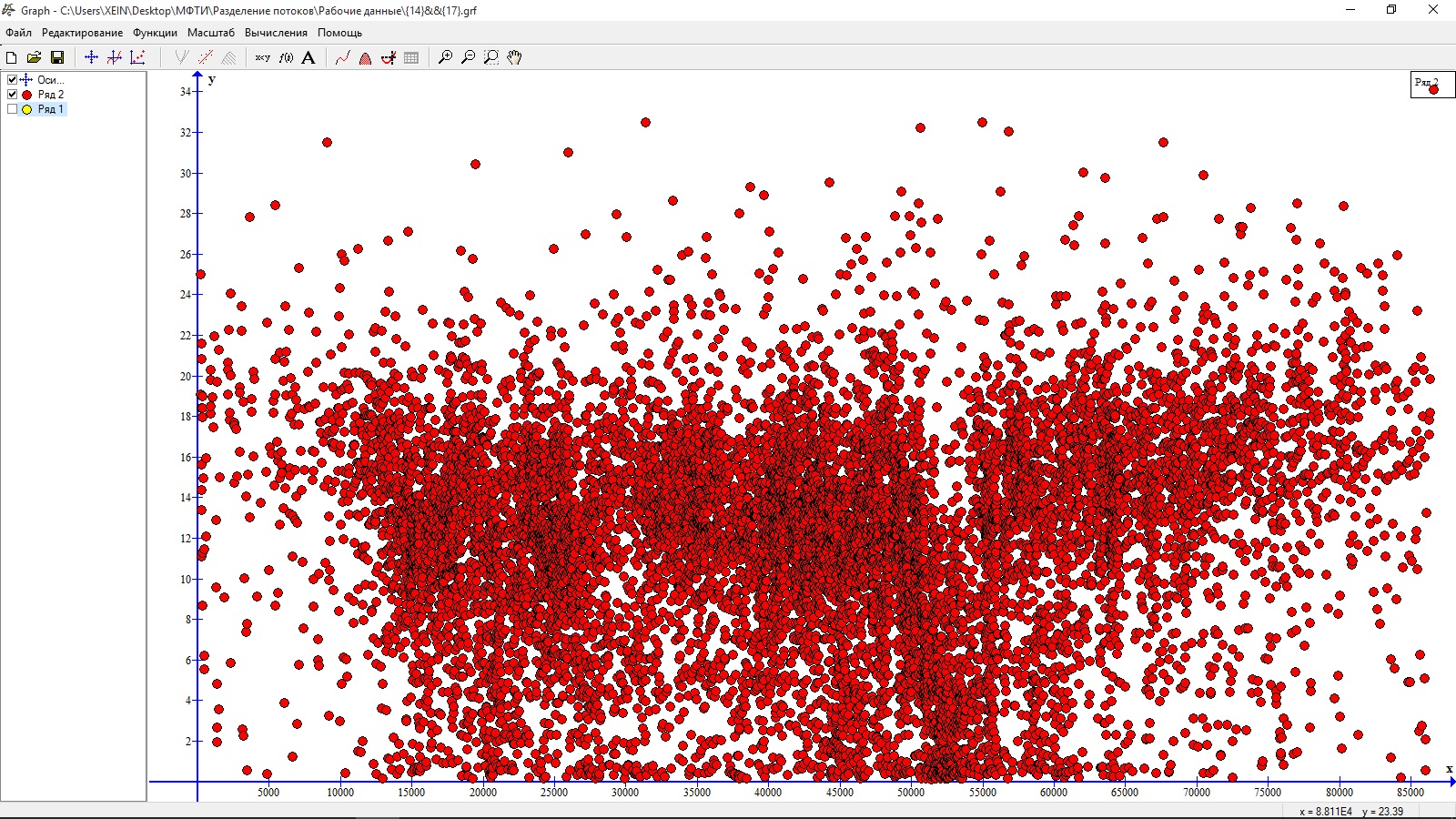Open the Редактирование menu
Screen dimensions: 1456x819
point(82,33)
